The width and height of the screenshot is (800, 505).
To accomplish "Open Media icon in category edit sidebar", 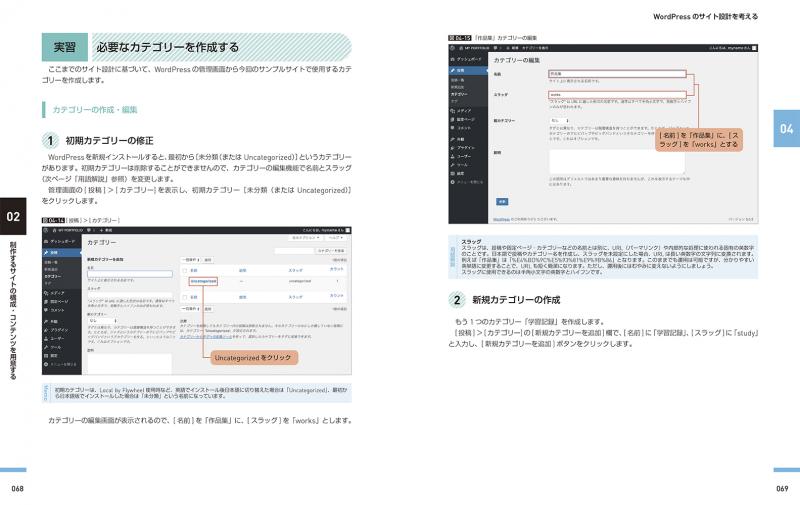I will pos(453,111).
